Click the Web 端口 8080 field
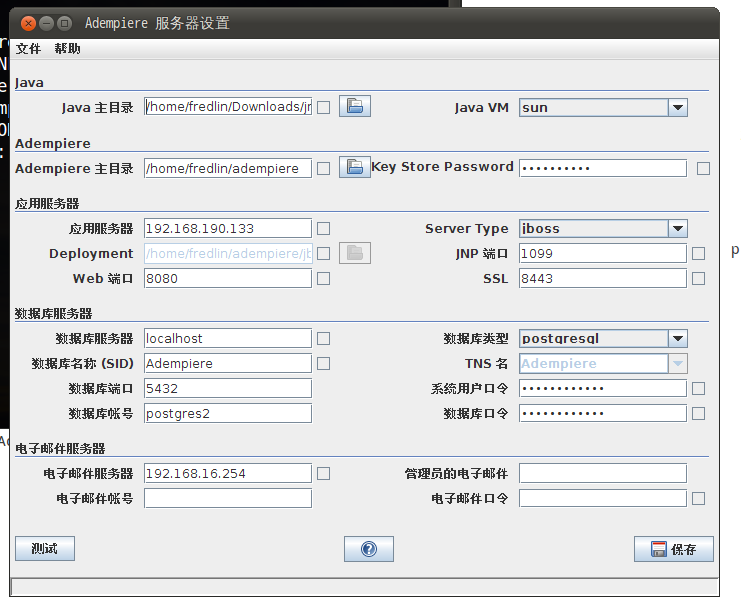 pyautogui.click(x=228, y=278)
